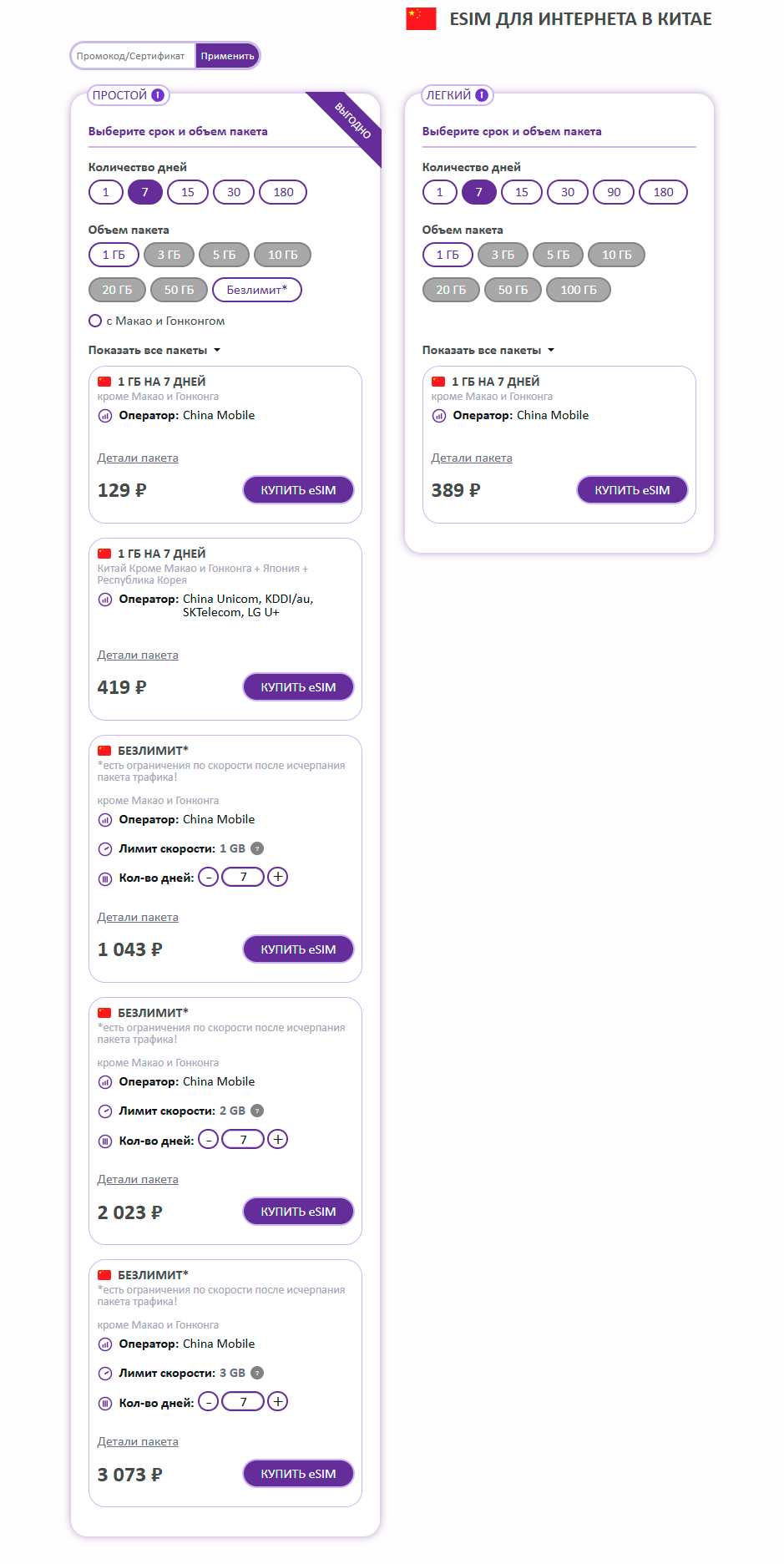Click the question mark beside 3 GB speed limit

257,1373
